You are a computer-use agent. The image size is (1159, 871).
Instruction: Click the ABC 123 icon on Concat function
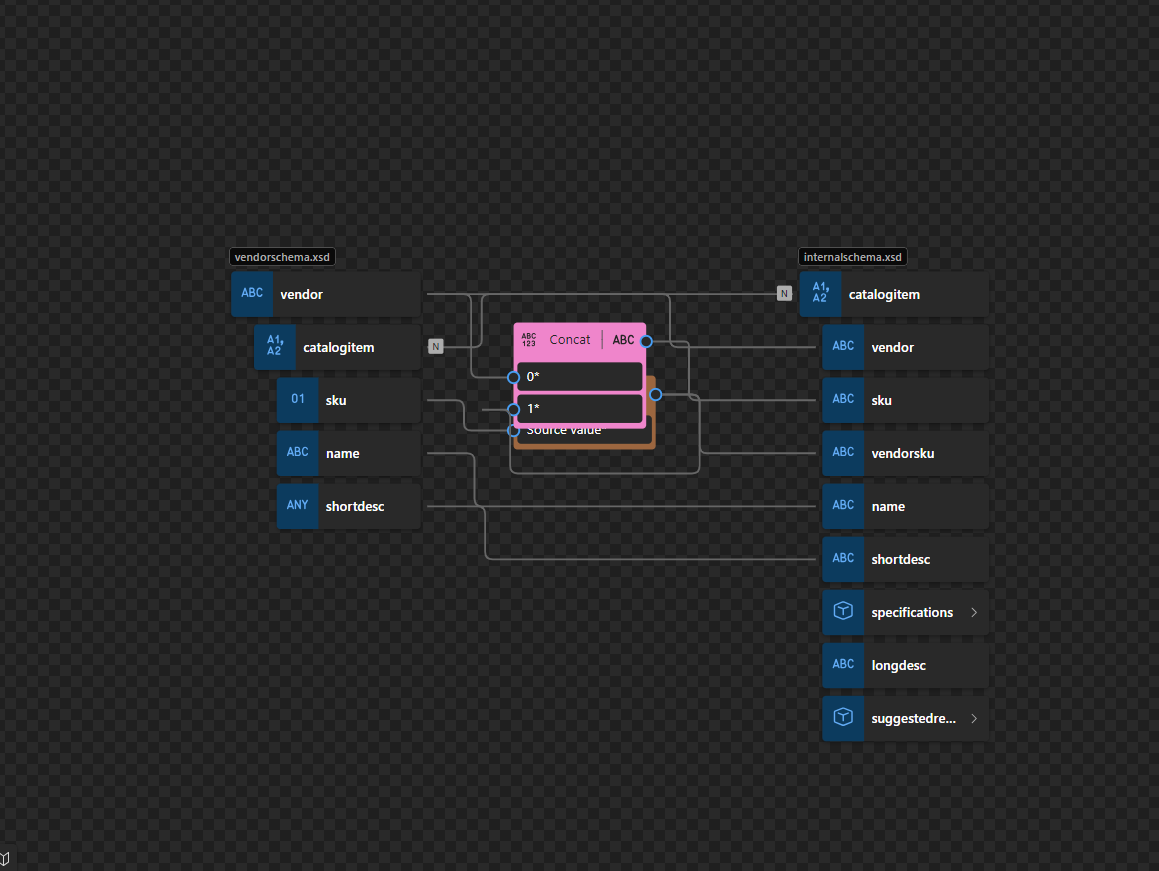[529, 340]
